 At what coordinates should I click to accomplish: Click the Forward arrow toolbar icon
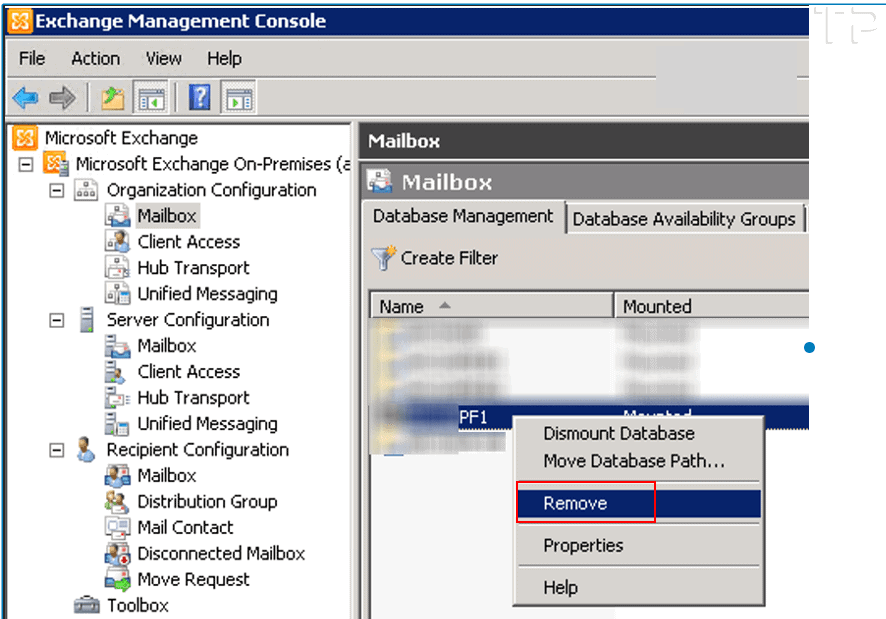[62, 98]
